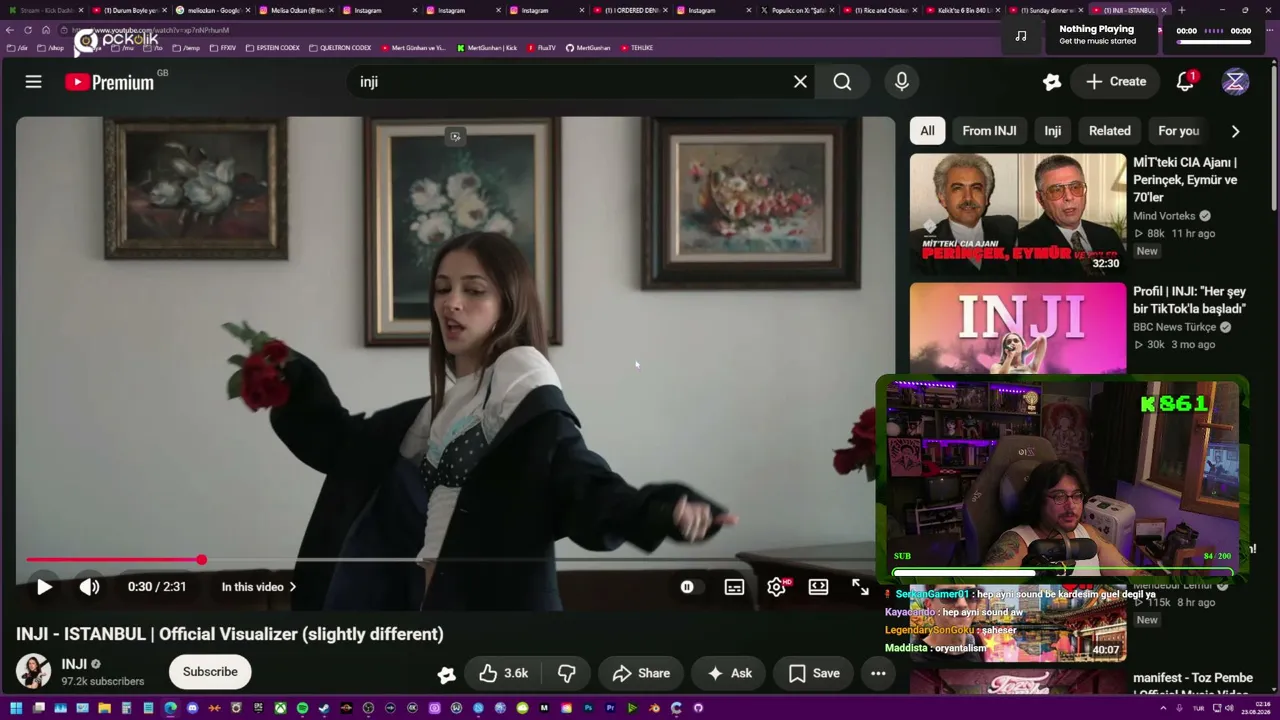Image resolution: width=1280 pixels, height=720 pixels.
Task: Save the video to a playlist
Action: pos(814,674)
